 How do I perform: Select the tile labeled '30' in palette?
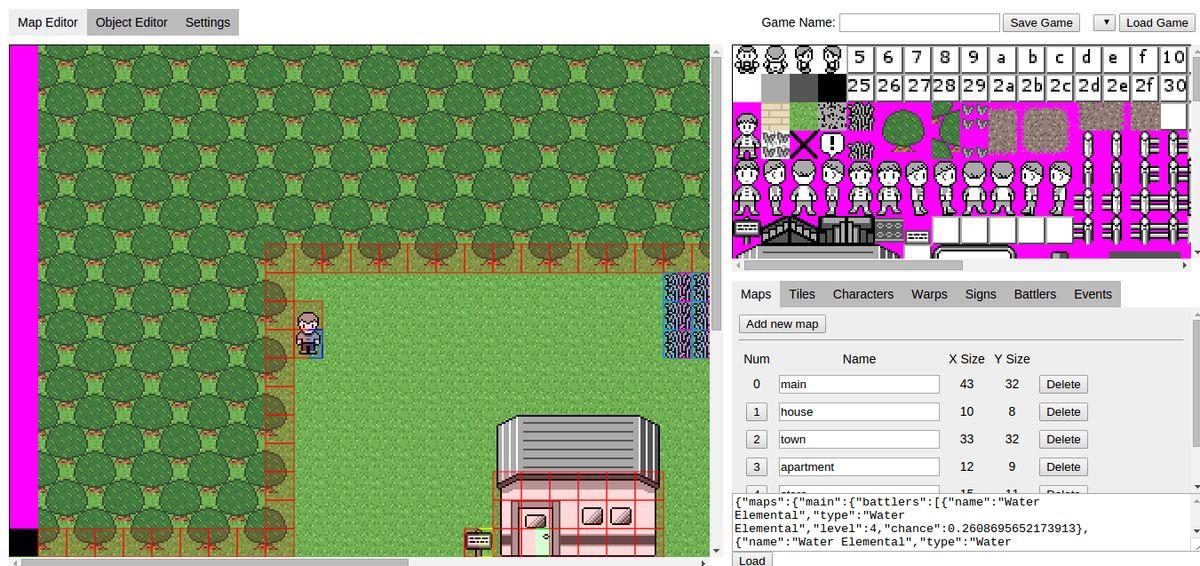coord(1174,87)
